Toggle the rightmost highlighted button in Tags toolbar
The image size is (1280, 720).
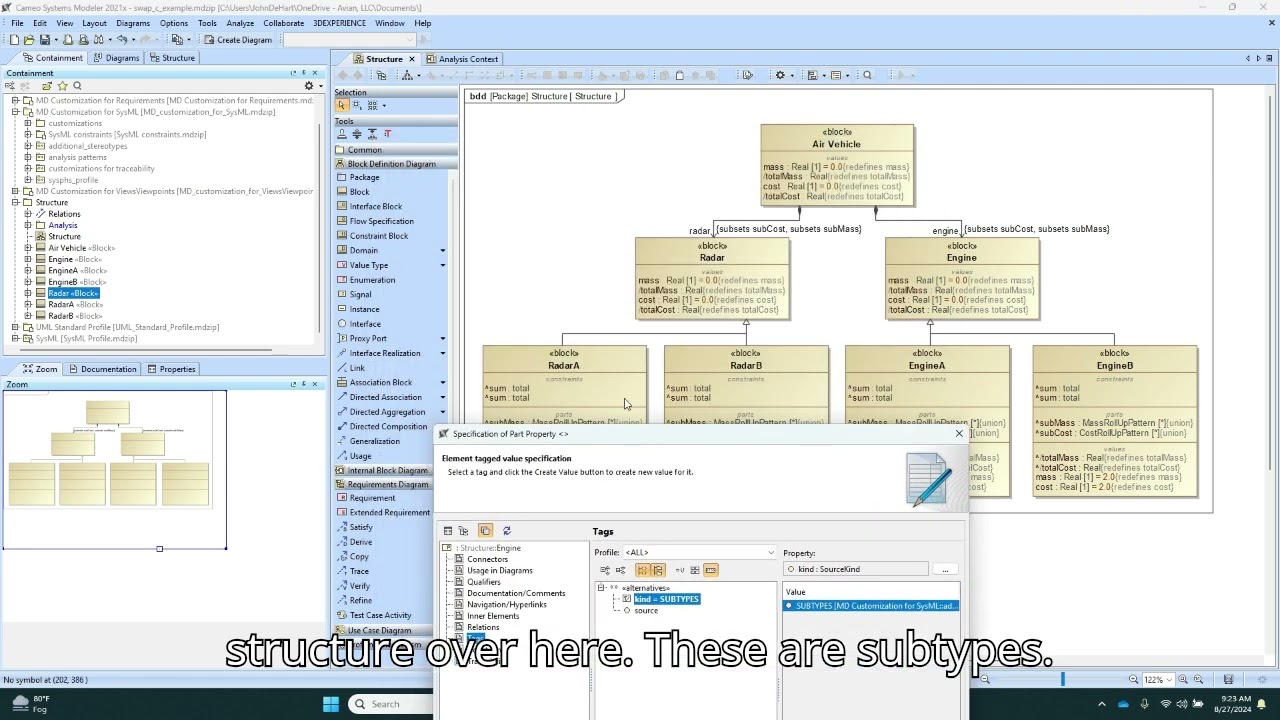point(711,570)
